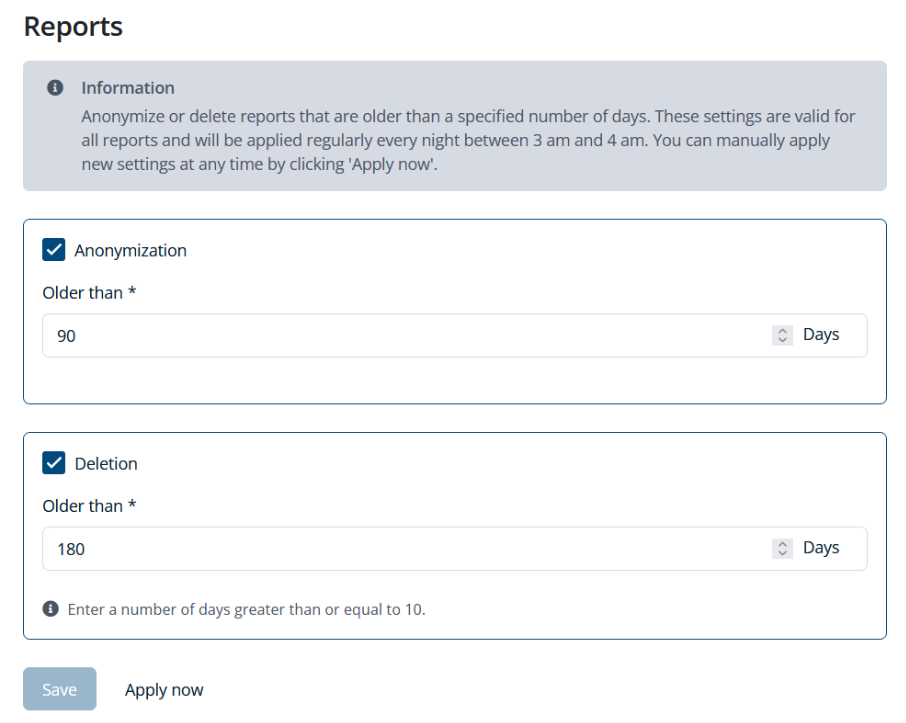906x723 pixels.
Task: Click the Anonymization label text
Action: [131, 250]
